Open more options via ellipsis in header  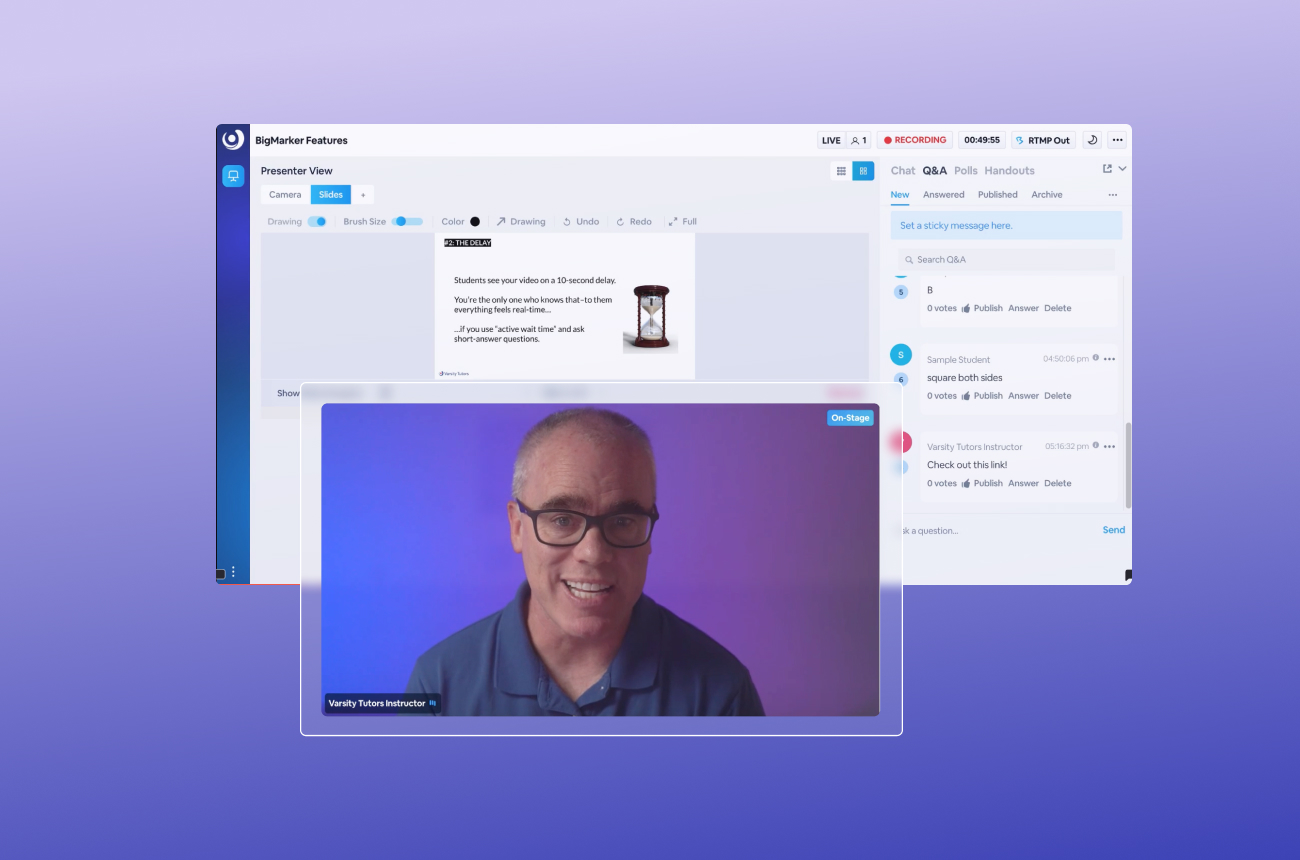coord(1118,140)
